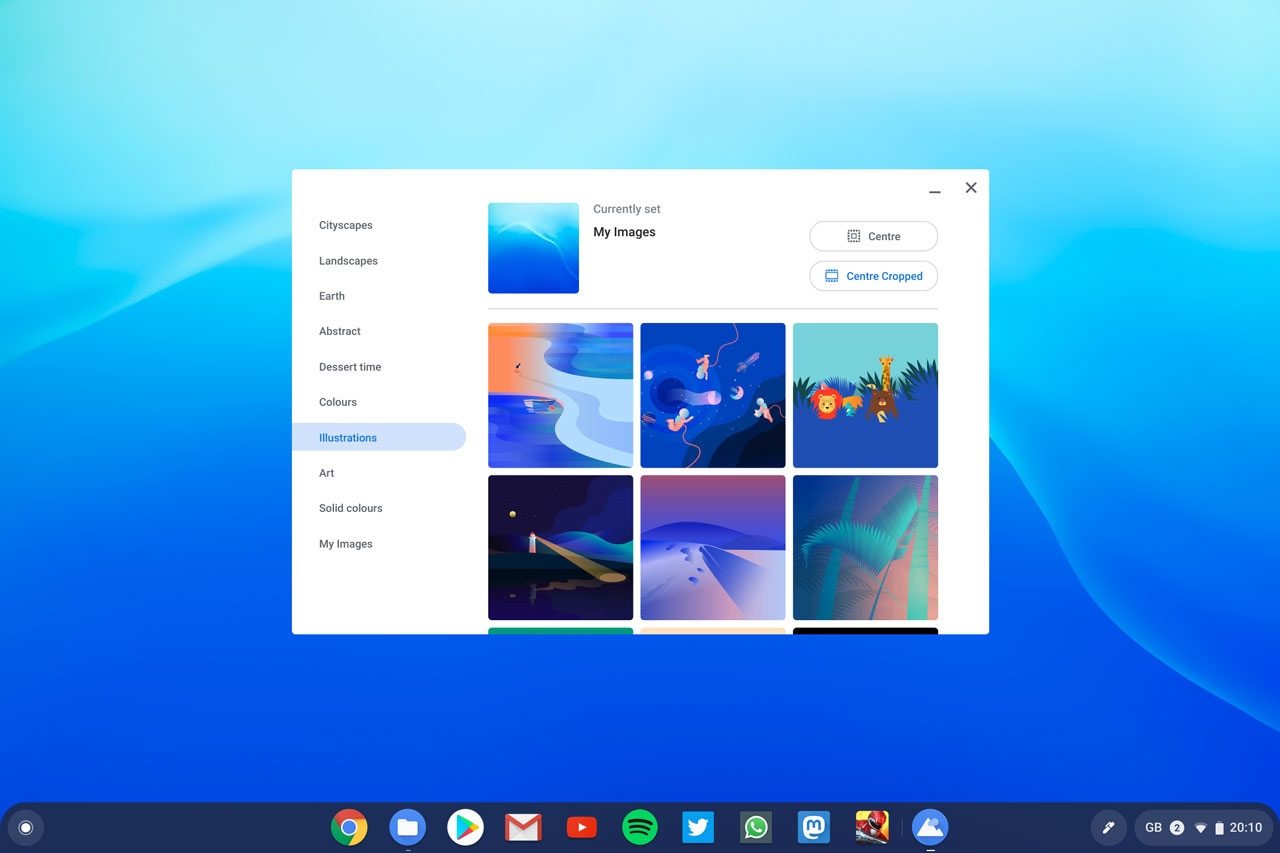The image size is (1280, 853).
Task: Pick the astronauts in space wallpaper
Action: tap(712, 395)
